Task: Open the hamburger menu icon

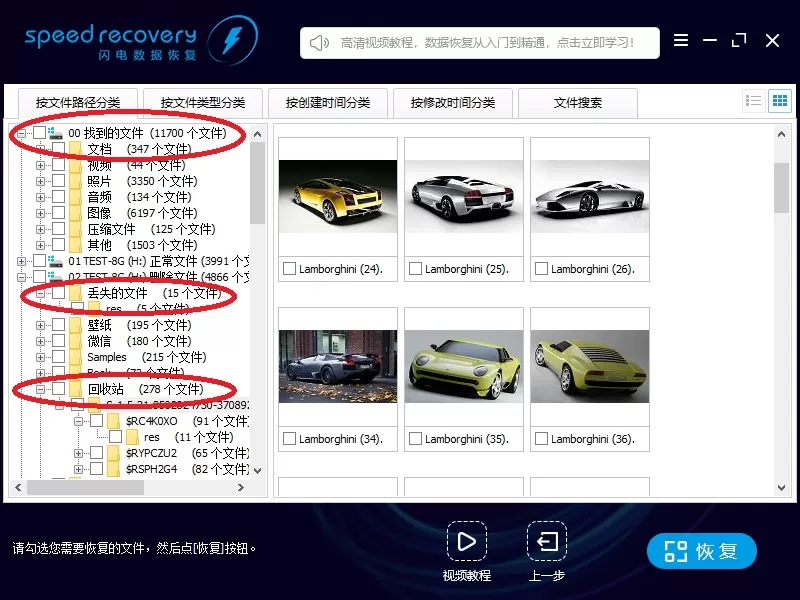Action: (681, 40)
